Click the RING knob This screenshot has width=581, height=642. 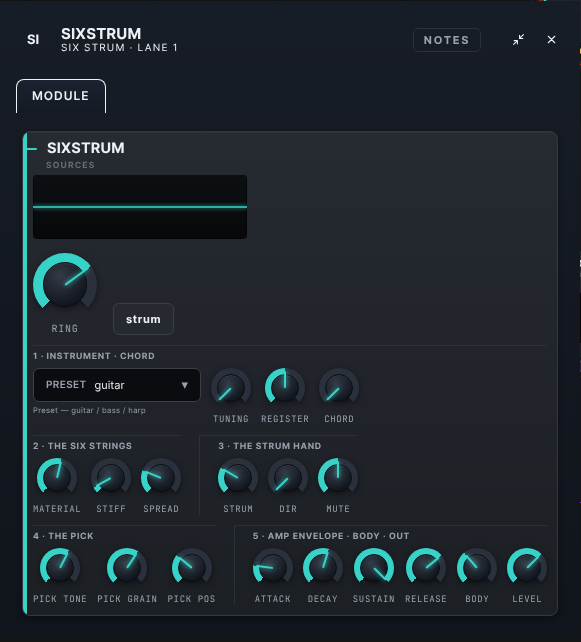pos(65,285)
